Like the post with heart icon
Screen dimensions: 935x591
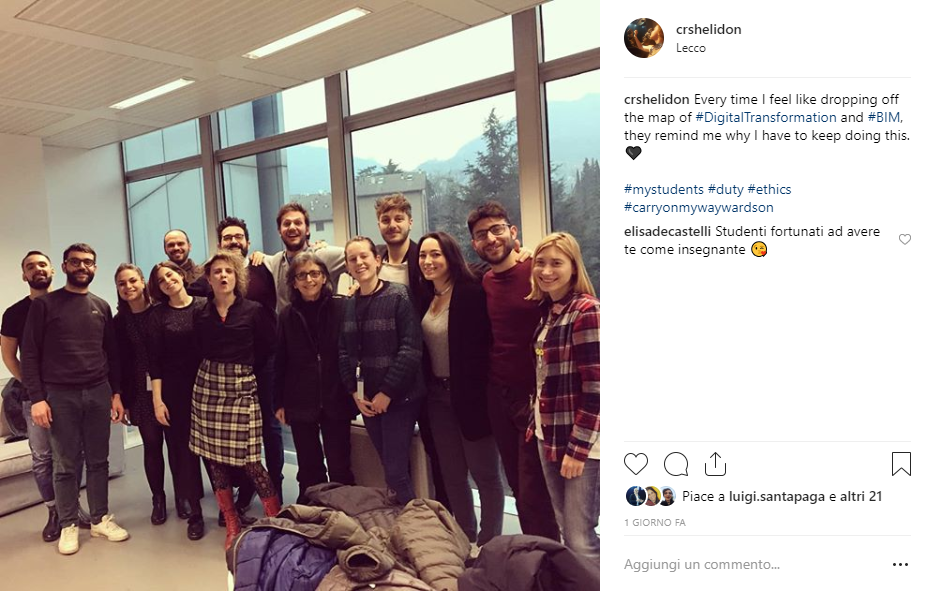click(636, 464)
